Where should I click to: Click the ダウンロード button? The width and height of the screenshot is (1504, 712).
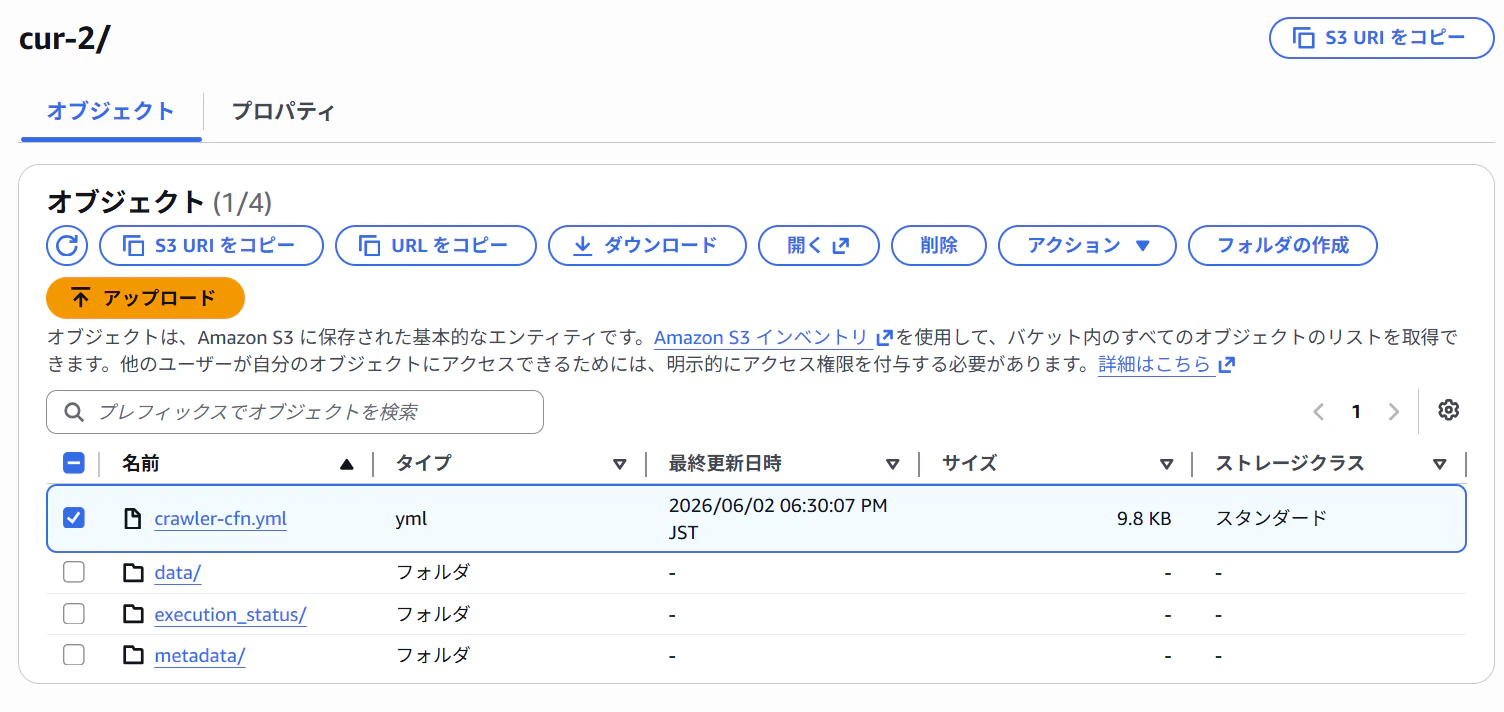(x=647, y=245)
